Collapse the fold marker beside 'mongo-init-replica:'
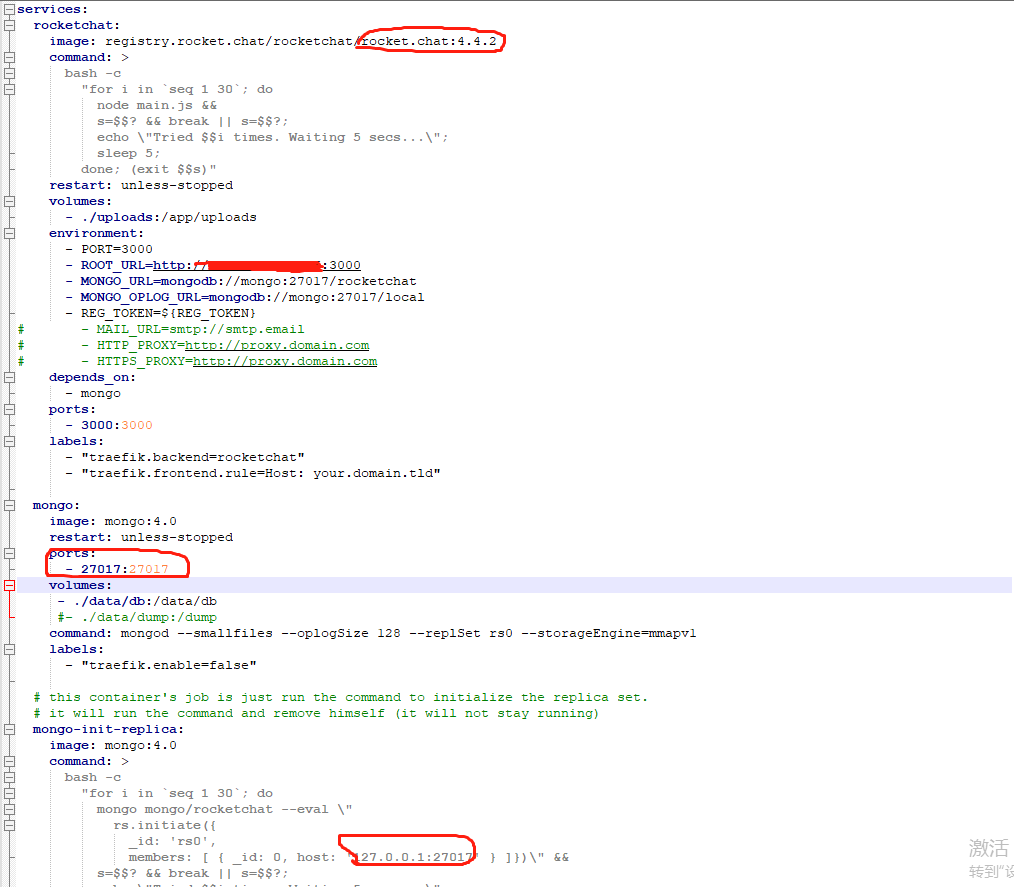Screen dimensions: 1014x887 click(9, 729)
